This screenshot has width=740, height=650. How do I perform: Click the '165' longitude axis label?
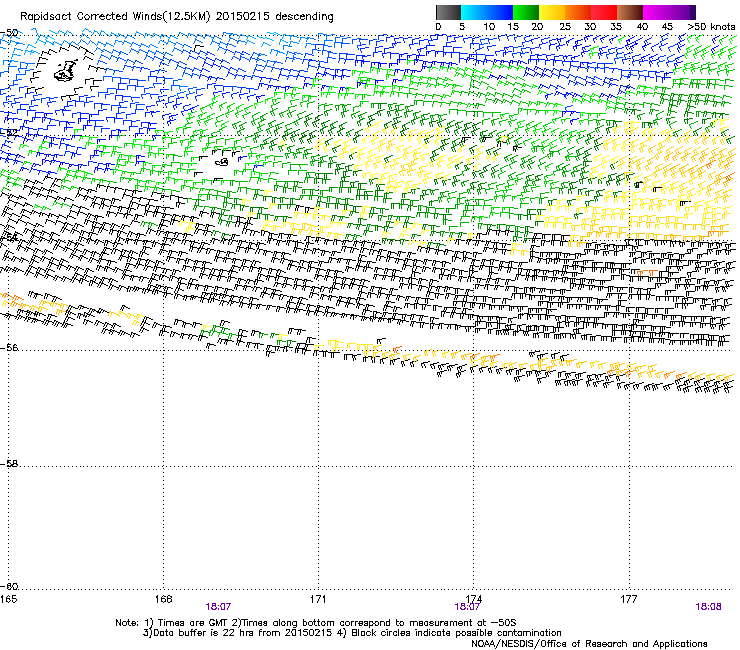click(8, 599)
